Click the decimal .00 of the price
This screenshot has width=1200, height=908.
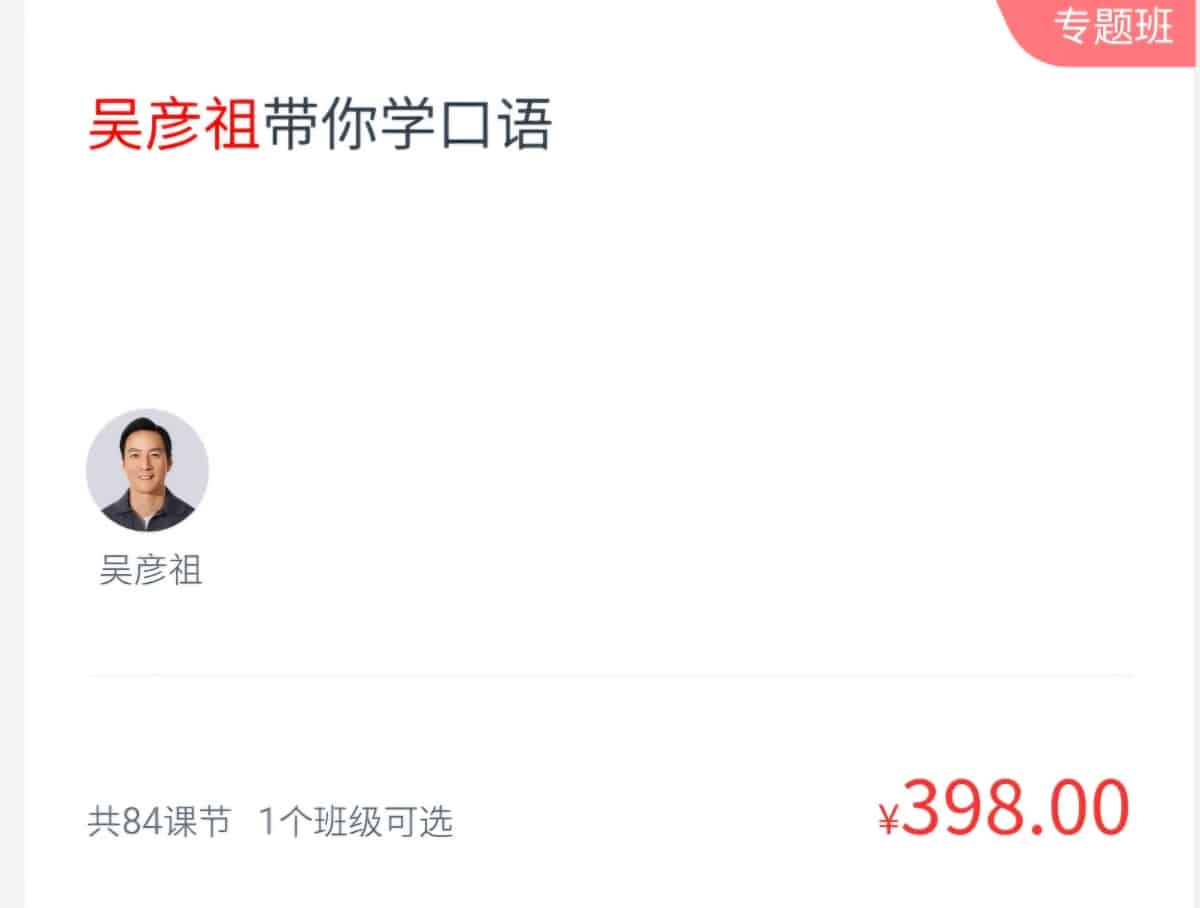click(x=1073, y=808)
